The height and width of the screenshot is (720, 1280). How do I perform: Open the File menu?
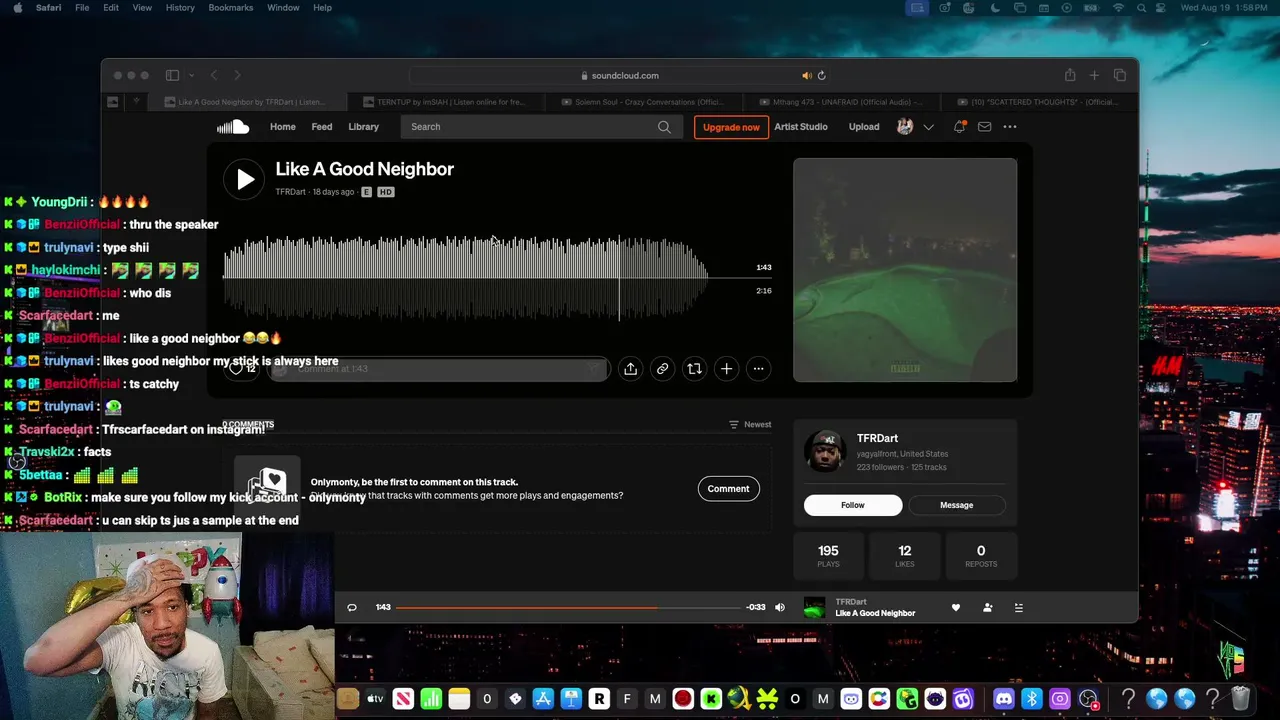pyautogui.click(x=82, y=8)
